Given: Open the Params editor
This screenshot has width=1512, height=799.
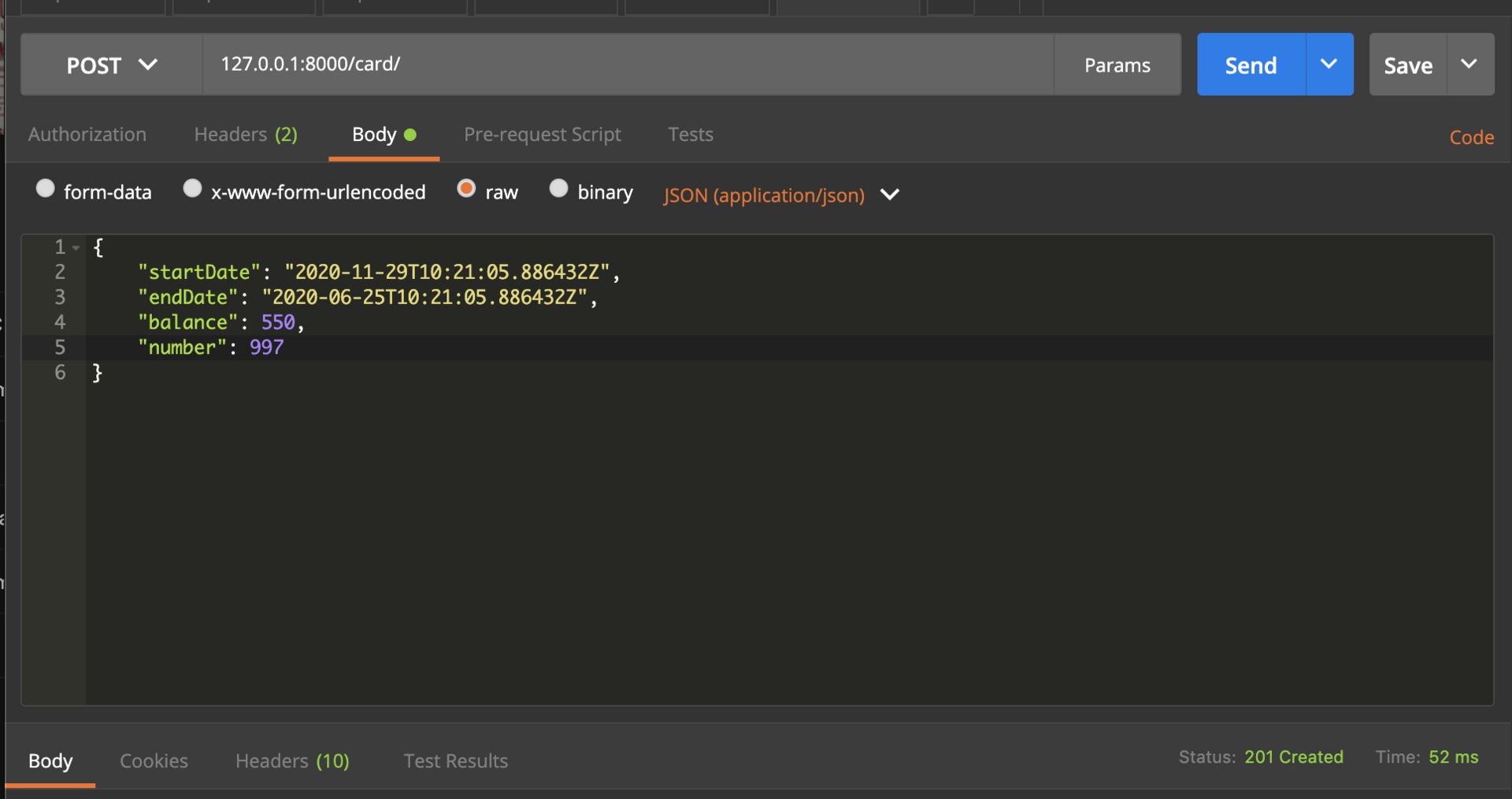Looking at the screenshot, I should pyautogui.click(x=1117, y=65).
